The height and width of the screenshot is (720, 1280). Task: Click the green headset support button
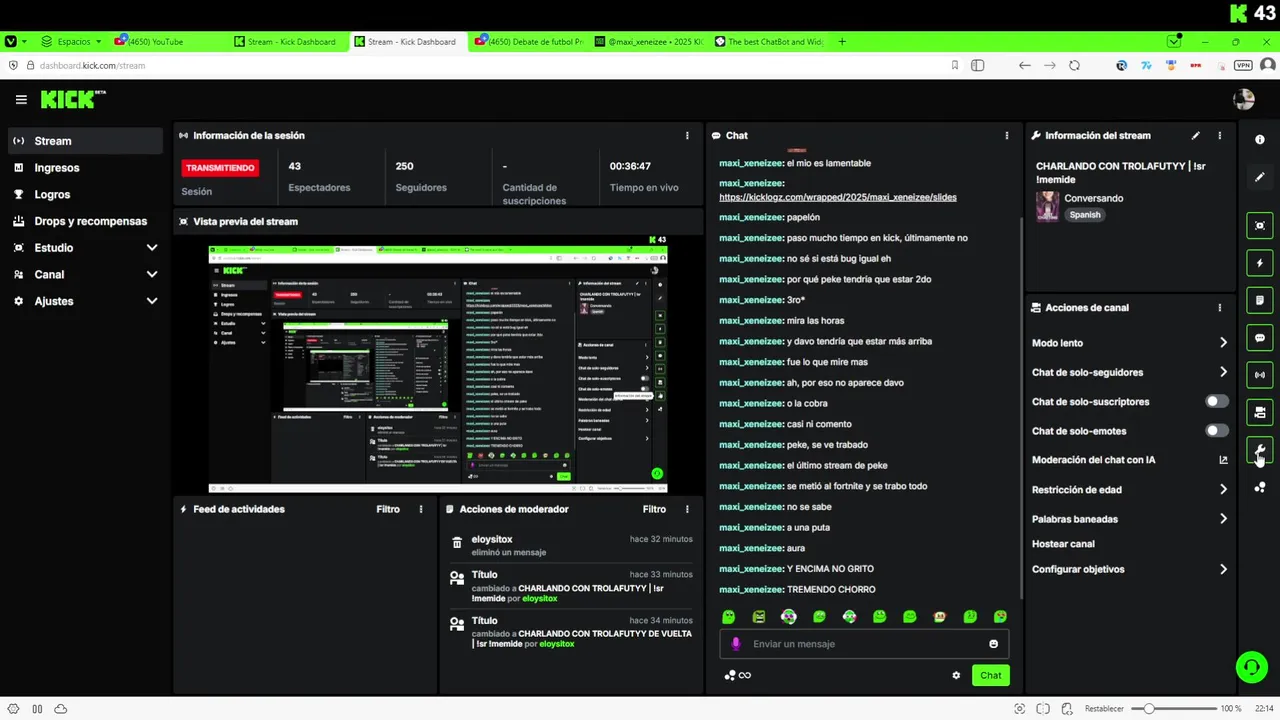point(1251,667)
